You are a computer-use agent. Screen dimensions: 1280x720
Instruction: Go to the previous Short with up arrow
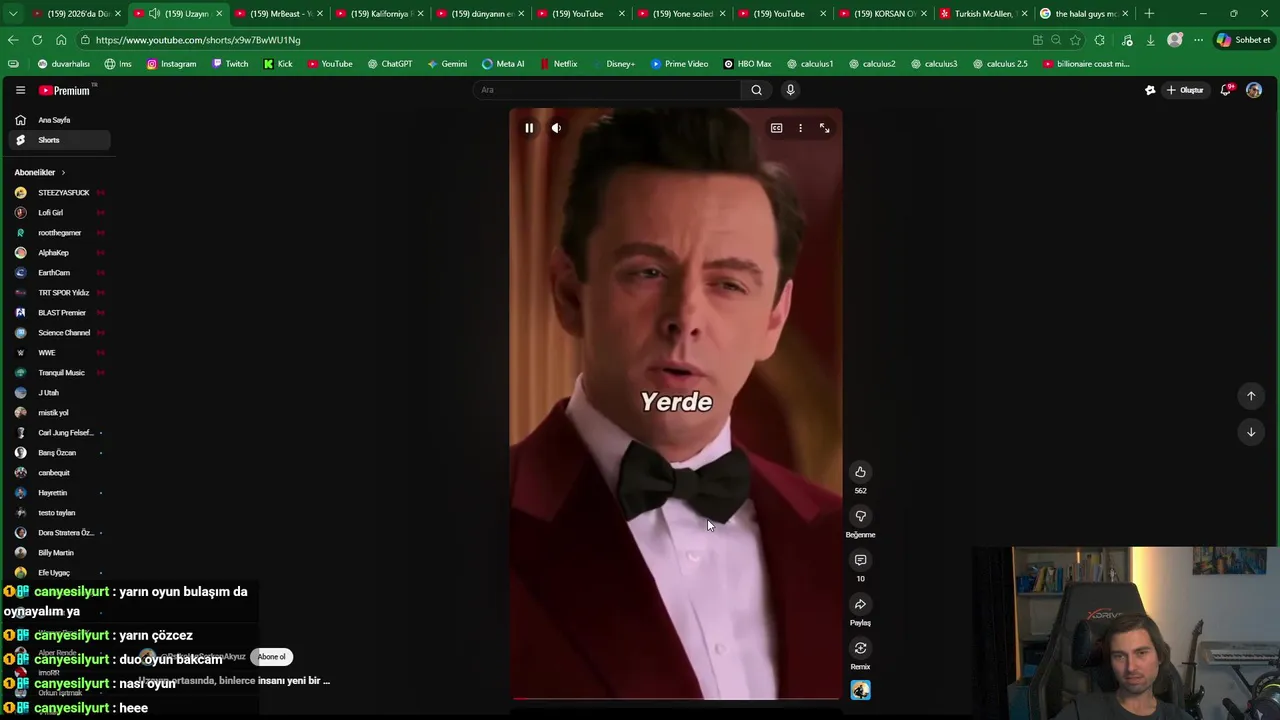pyautogui.click(x=1251, y=396)
